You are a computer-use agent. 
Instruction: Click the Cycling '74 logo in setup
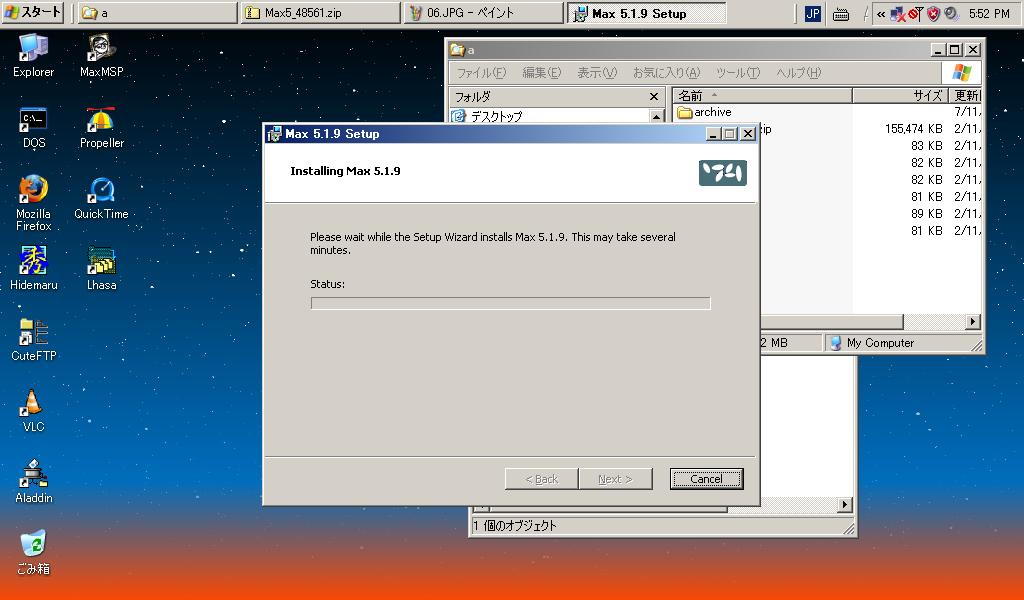coord(722,173)
